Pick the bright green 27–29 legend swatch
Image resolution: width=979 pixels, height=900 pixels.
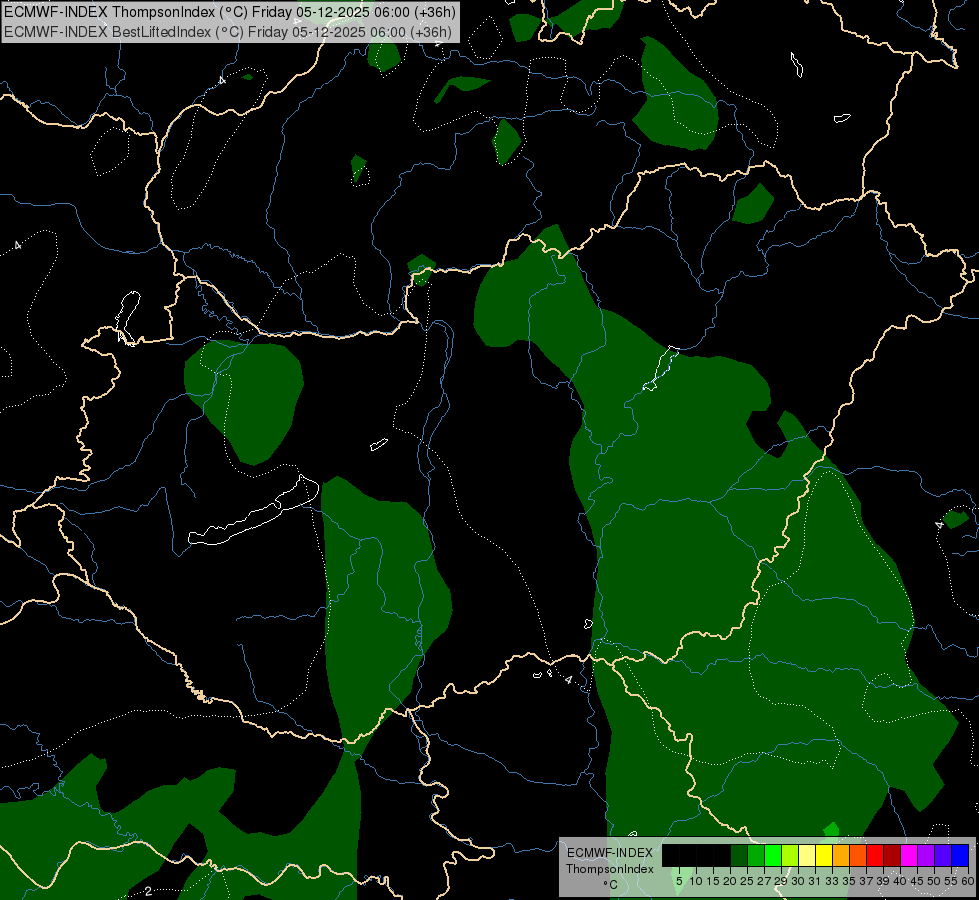click(x=773, y=855)
